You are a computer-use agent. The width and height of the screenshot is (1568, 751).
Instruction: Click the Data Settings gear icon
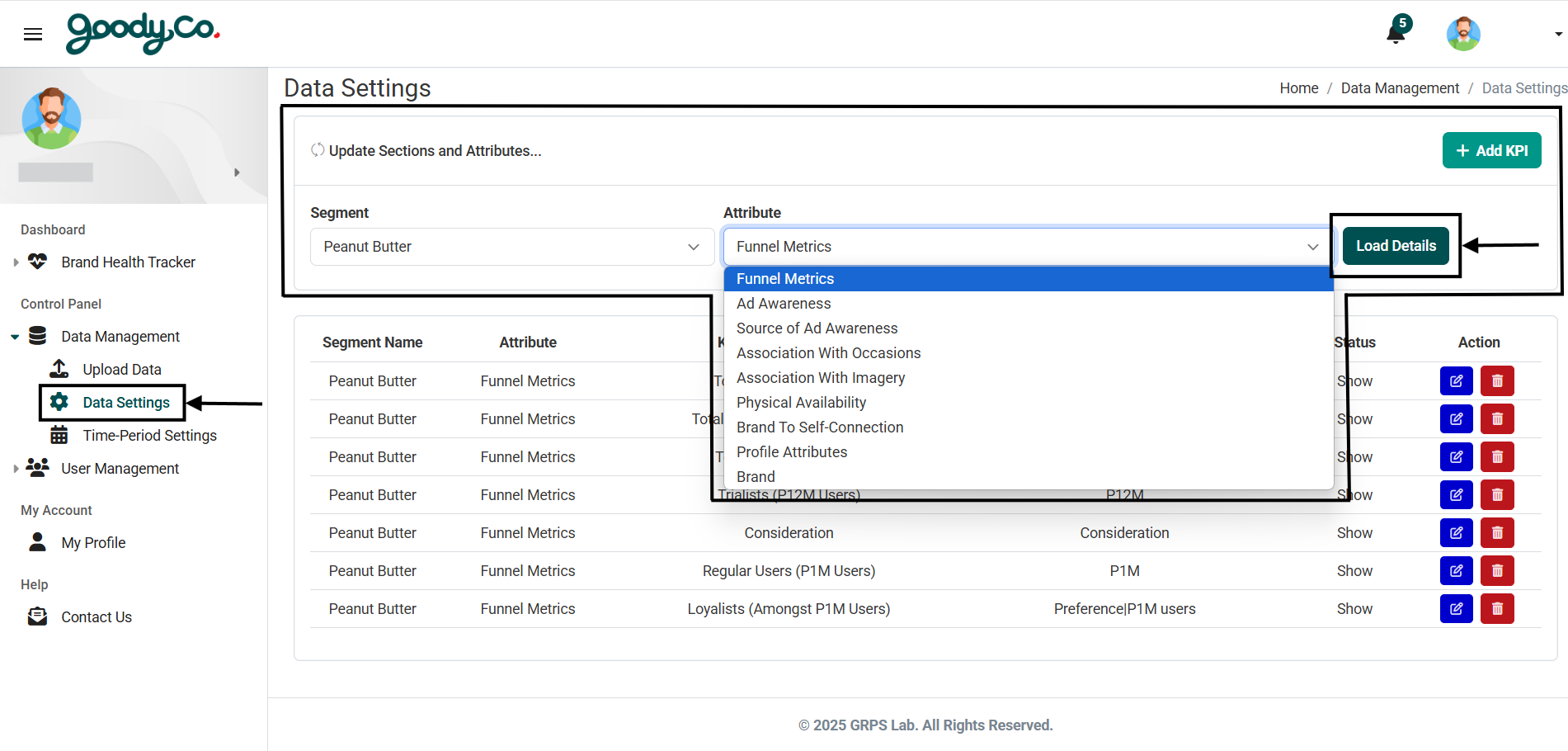58,402
